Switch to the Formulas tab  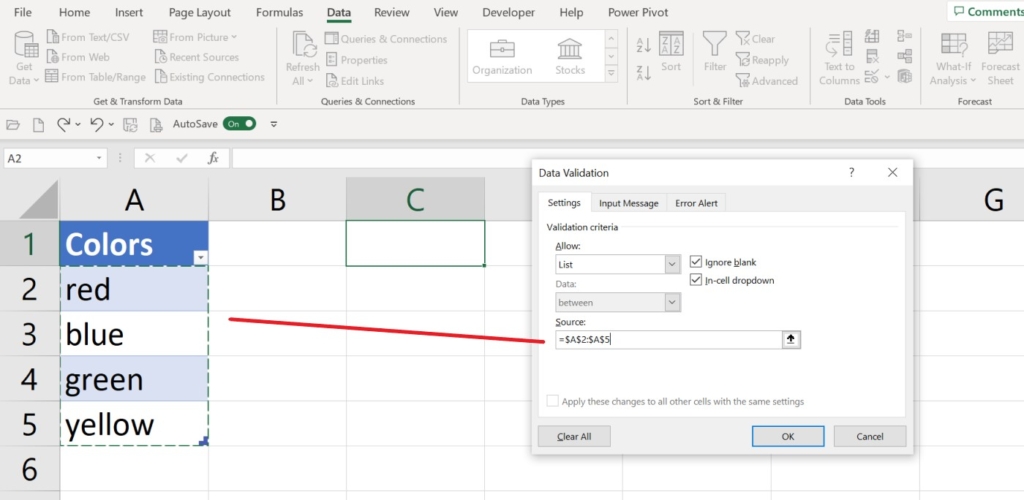coord(280,12)
